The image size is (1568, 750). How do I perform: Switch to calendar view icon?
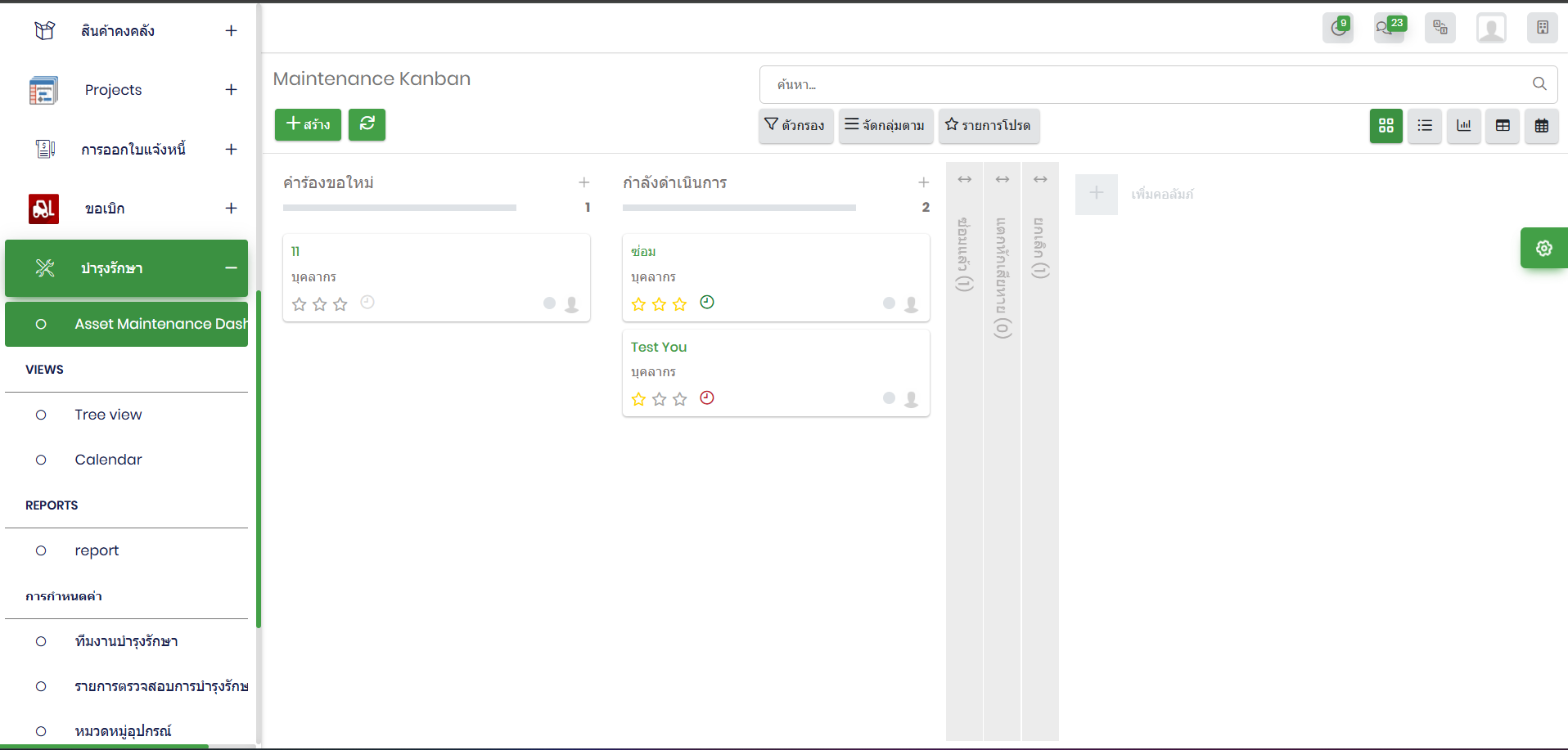1541,126
